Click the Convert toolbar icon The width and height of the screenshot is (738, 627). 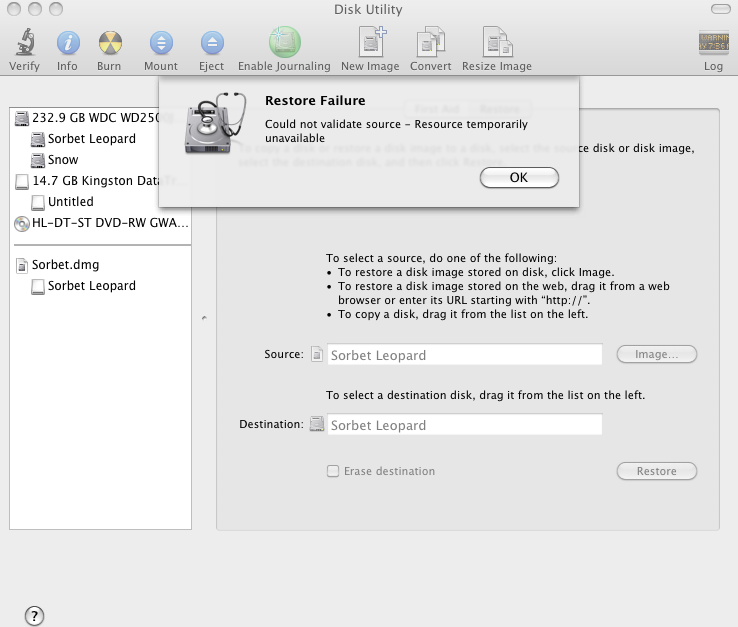click(431, 42)
